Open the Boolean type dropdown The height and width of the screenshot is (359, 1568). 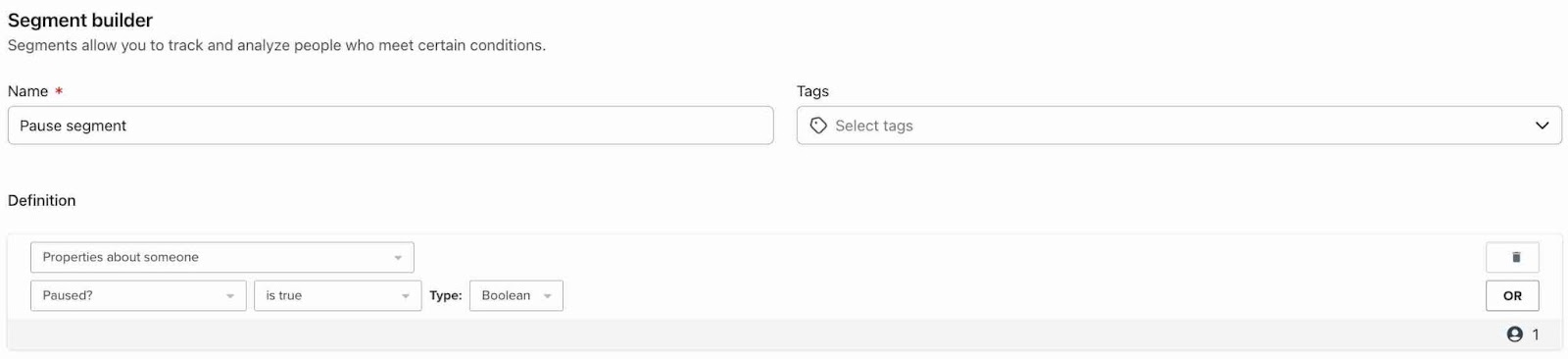(516, 295)
